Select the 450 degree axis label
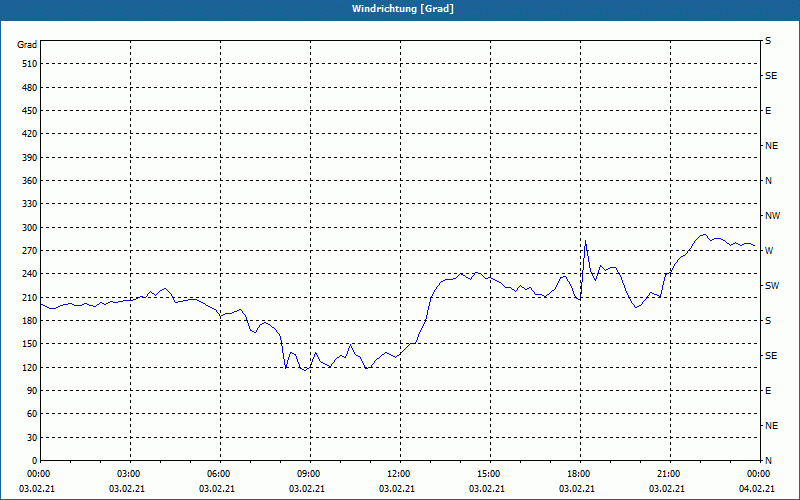 pyautogui.click(x=30, y=111)
